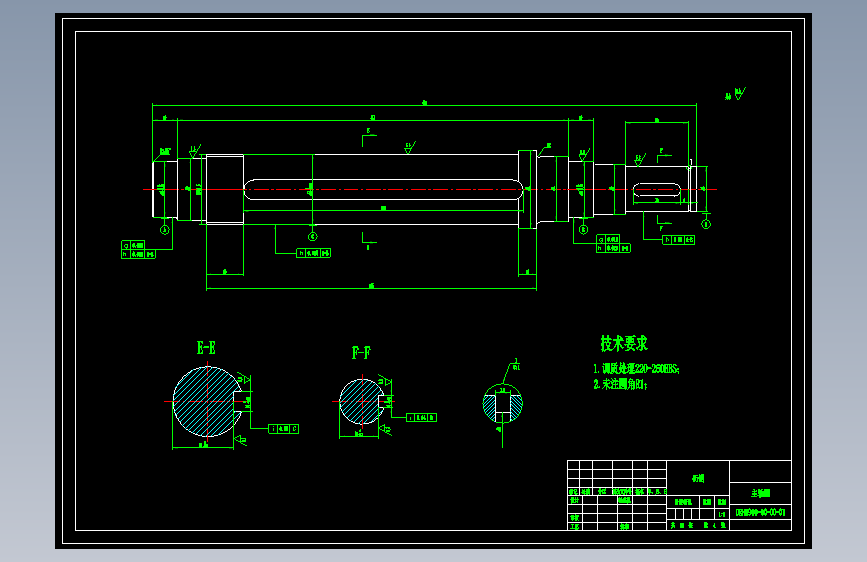Click the tolerance frame beside E-E section

point(284,429)
